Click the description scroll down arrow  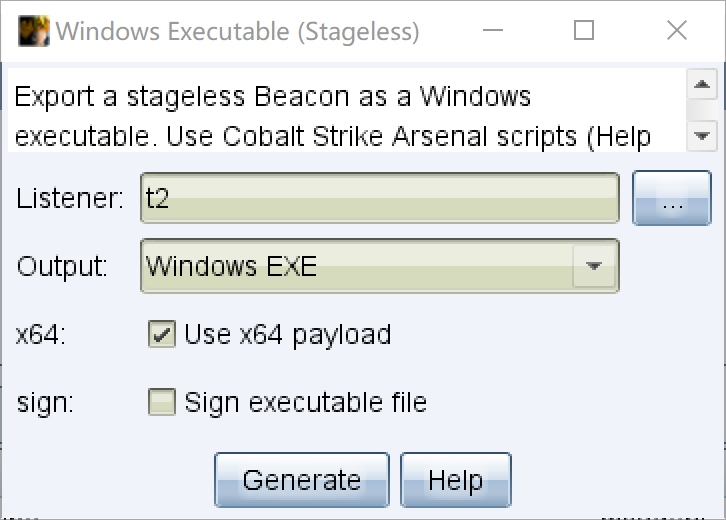point(702,136)
